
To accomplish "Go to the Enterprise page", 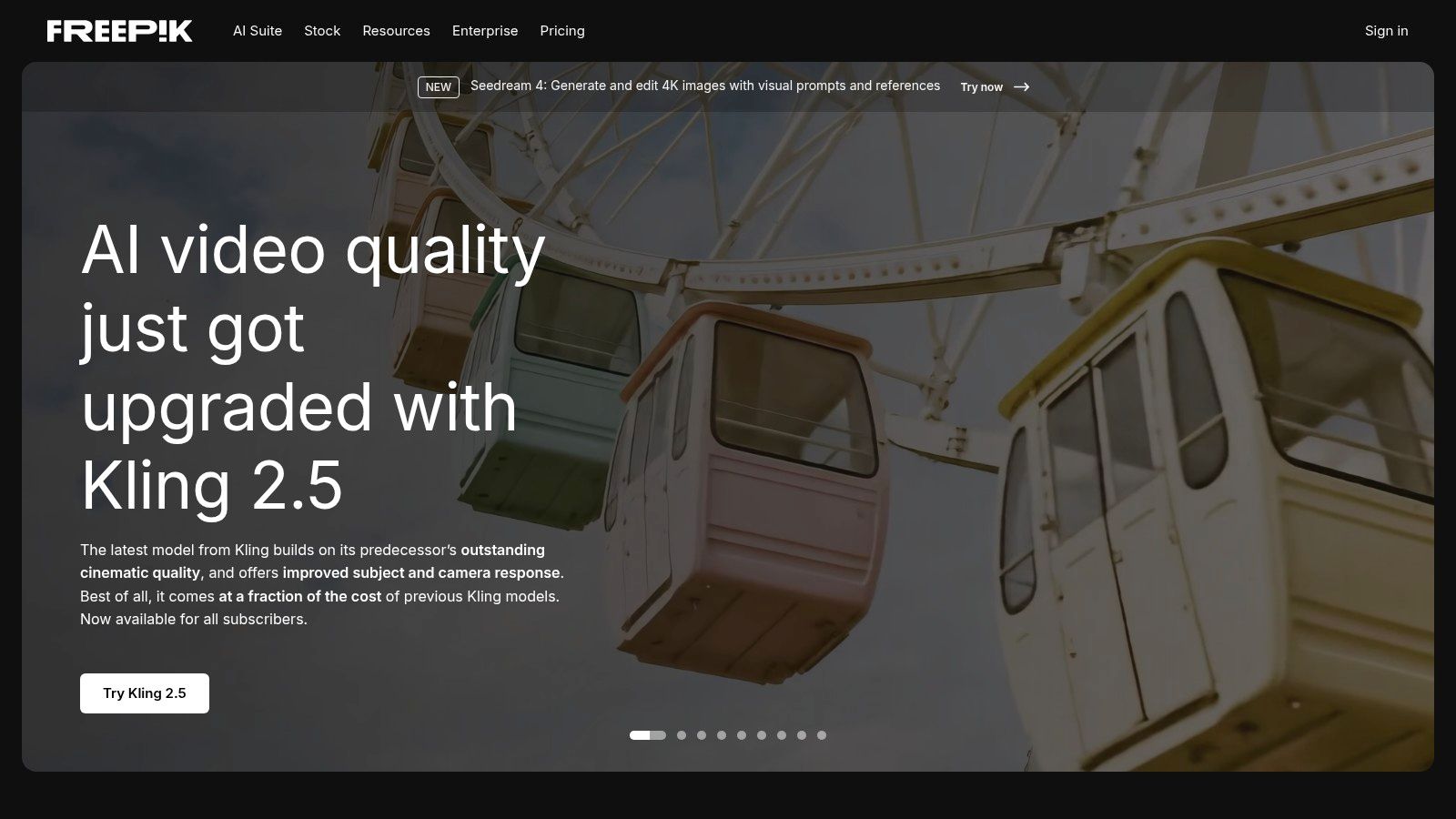I will coord(485,31).
